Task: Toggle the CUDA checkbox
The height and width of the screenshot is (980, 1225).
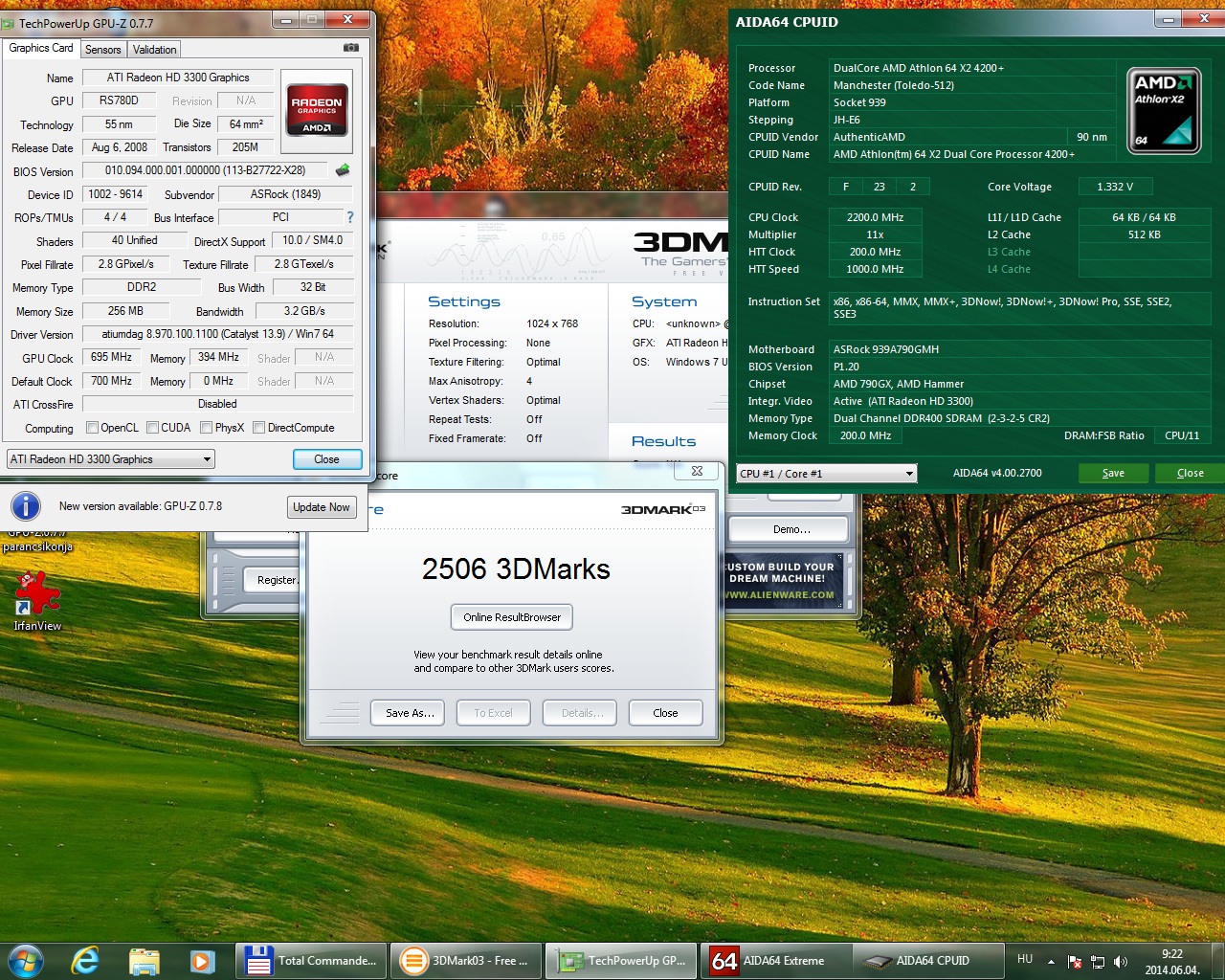Action: (x=152, y=428)
